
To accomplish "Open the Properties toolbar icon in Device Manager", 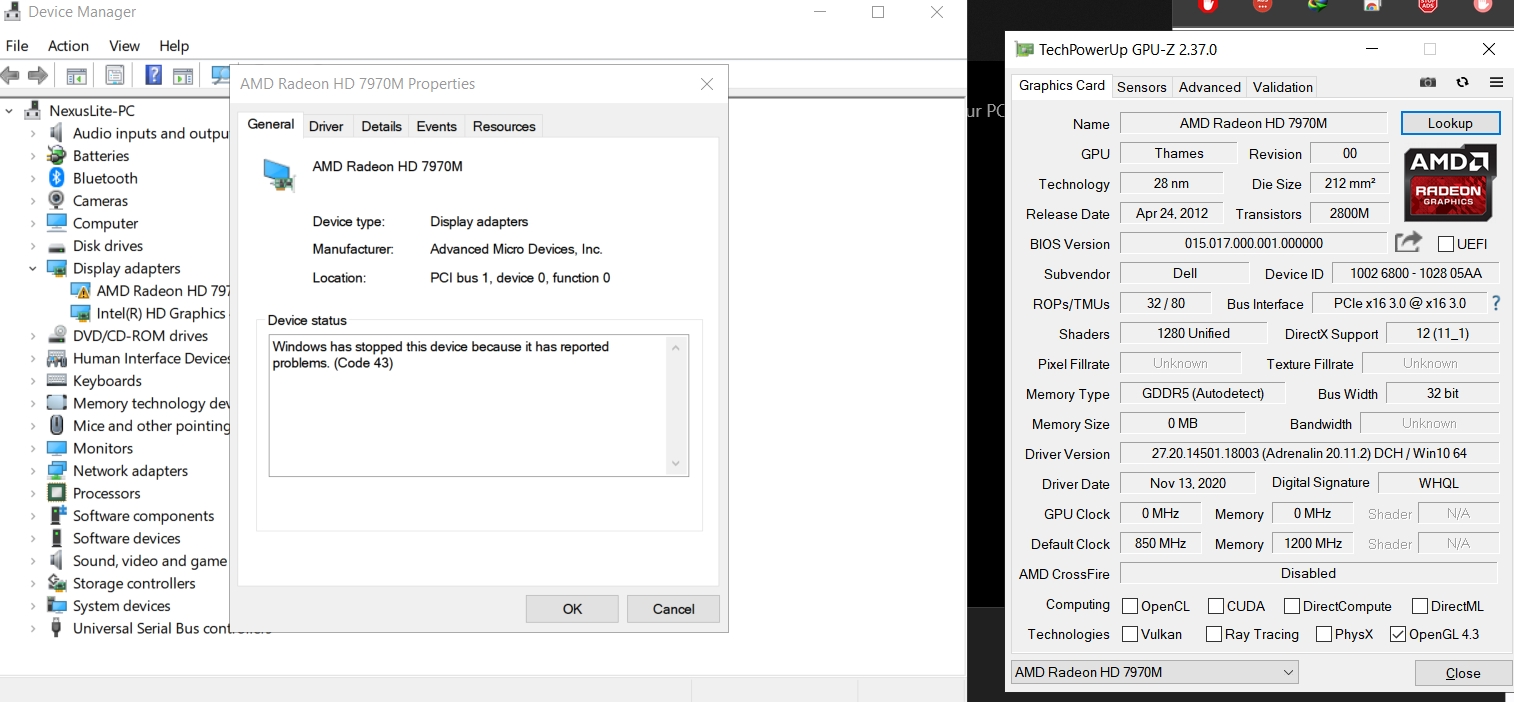I will pos(115,75).
